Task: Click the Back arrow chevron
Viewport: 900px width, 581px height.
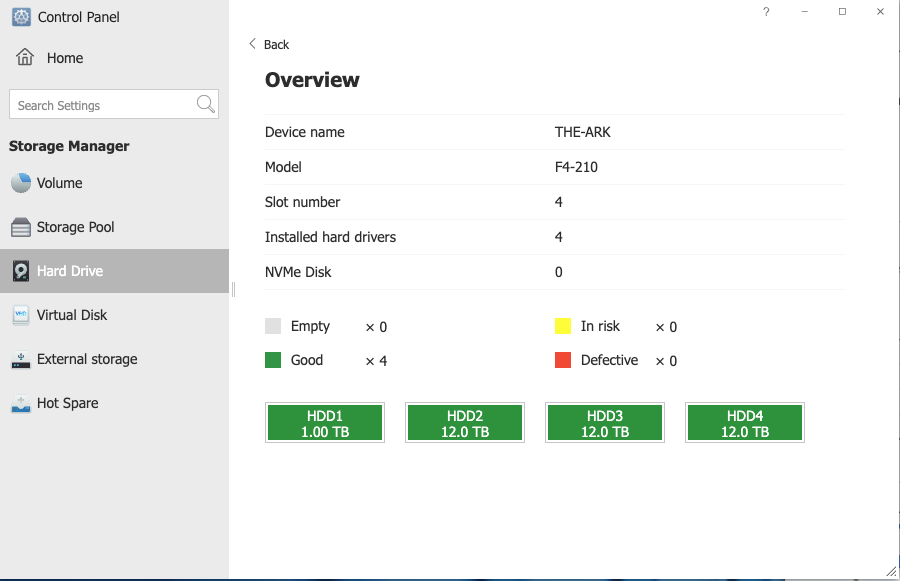Action: tap(252, 44)
